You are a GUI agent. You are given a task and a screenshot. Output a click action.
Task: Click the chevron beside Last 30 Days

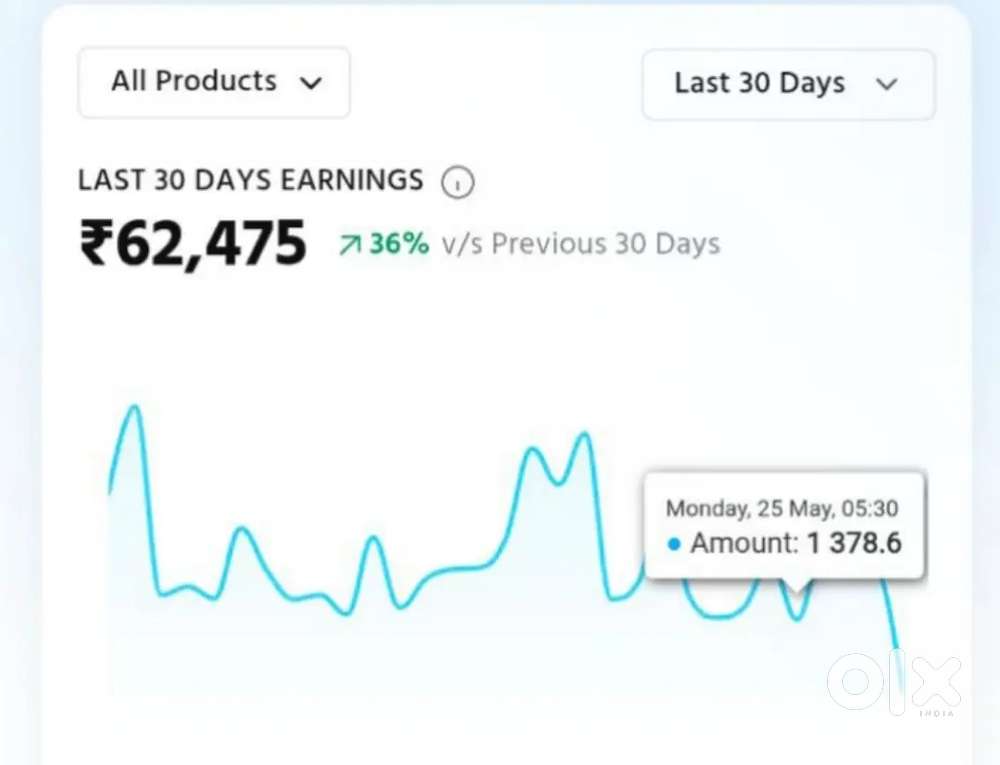pyautogui.click(x=887, y=84)
